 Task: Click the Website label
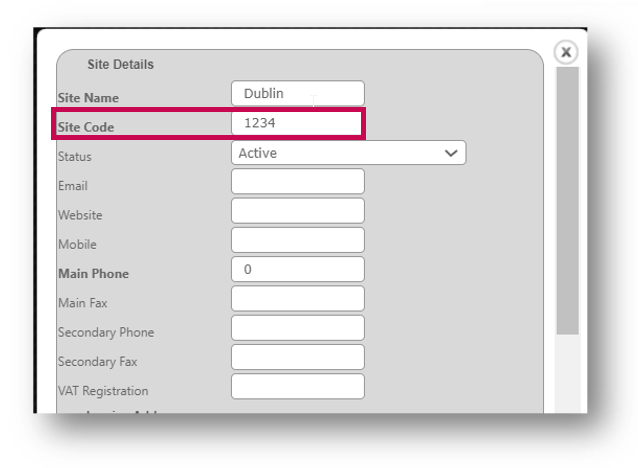(80, 215)
